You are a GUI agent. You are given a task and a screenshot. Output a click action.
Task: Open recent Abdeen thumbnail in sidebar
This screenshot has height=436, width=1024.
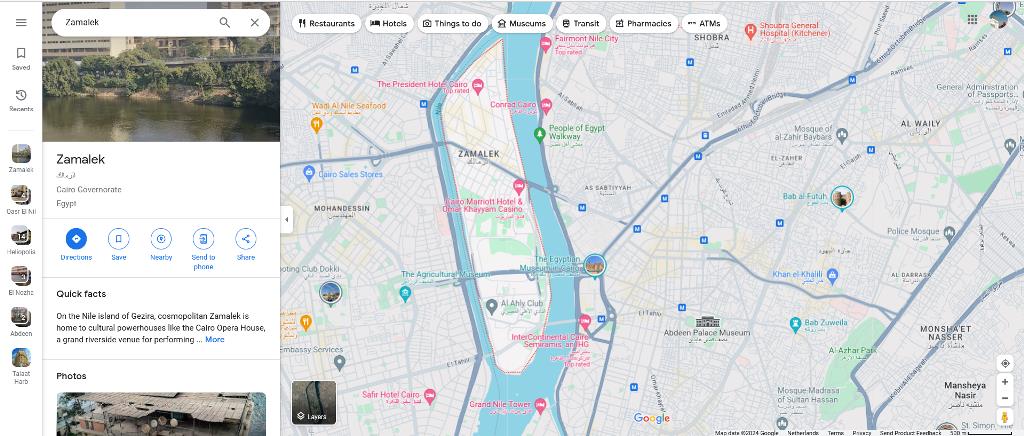[x=21, y=321]
